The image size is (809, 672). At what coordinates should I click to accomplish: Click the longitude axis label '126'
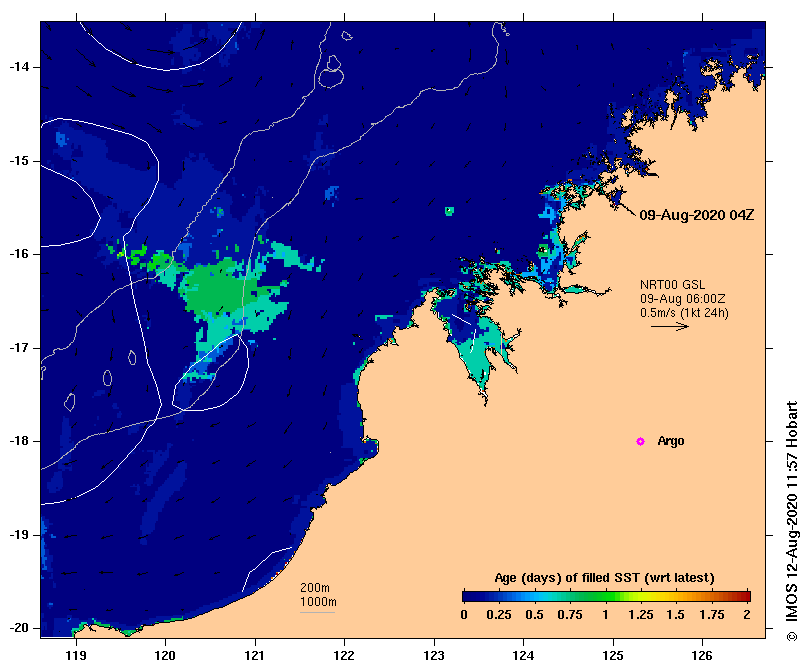(702, 656)
